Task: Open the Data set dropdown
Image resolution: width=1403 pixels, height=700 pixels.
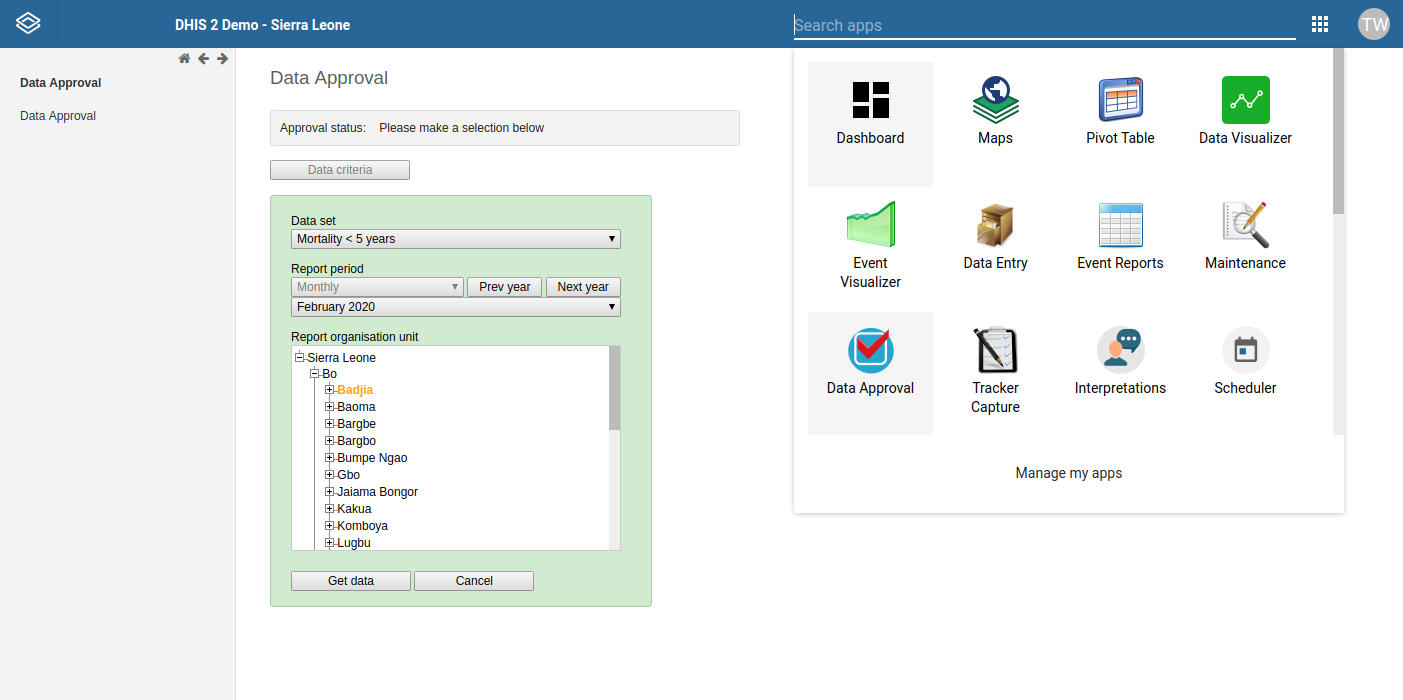Action: pos(456,239)
